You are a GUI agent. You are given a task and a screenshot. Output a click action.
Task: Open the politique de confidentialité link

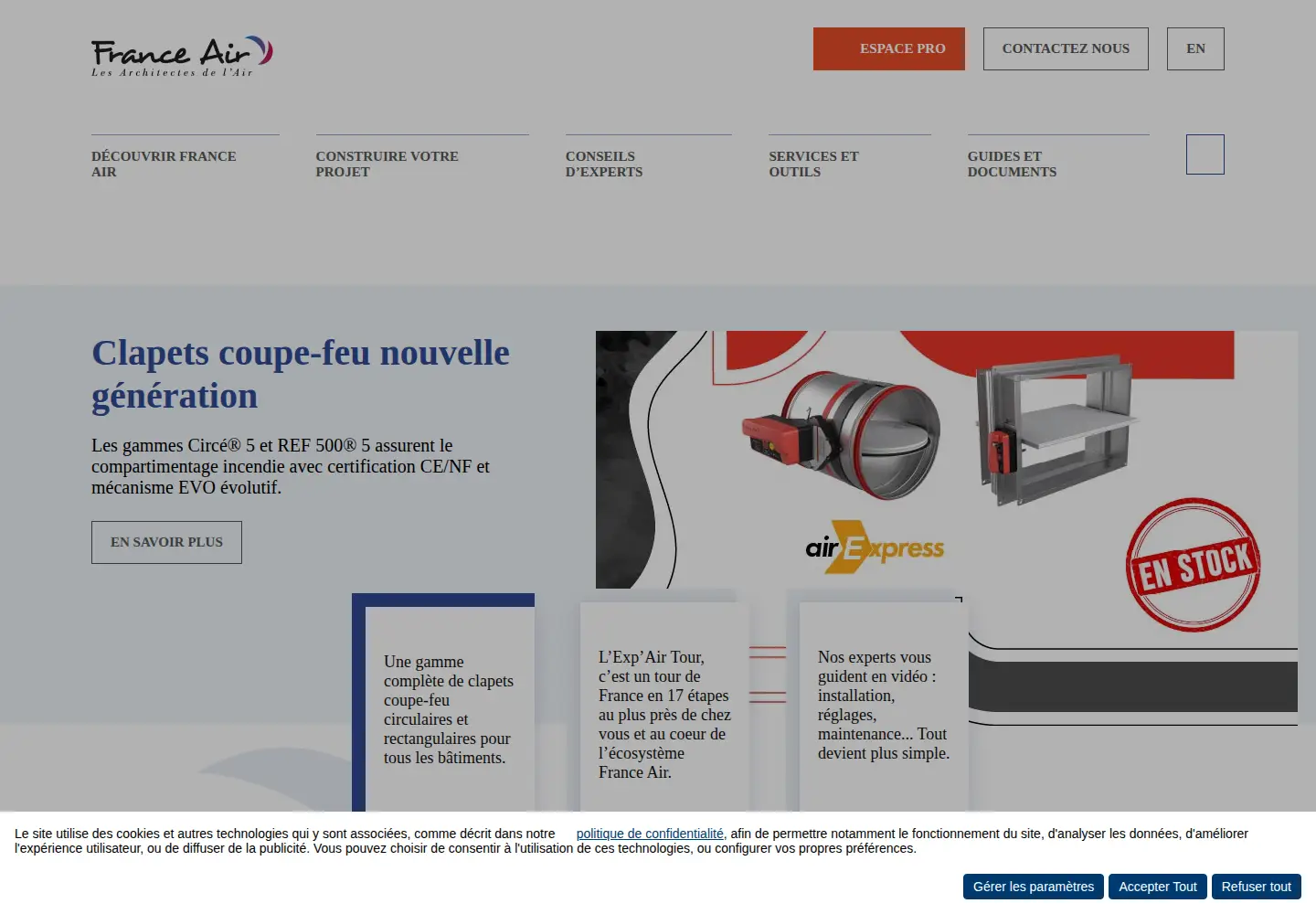tap(650, 834)
